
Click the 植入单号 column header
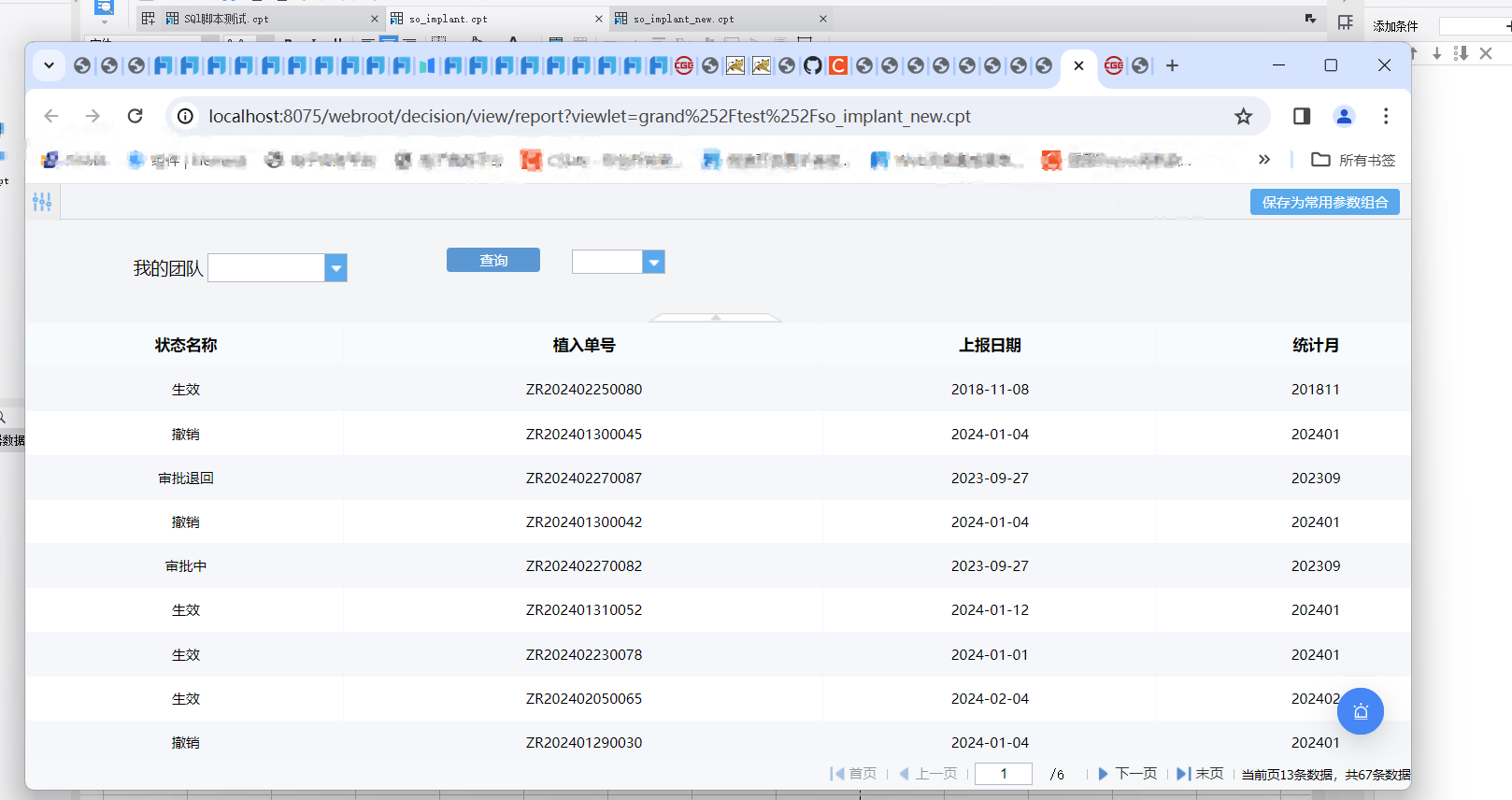[584, 345]
